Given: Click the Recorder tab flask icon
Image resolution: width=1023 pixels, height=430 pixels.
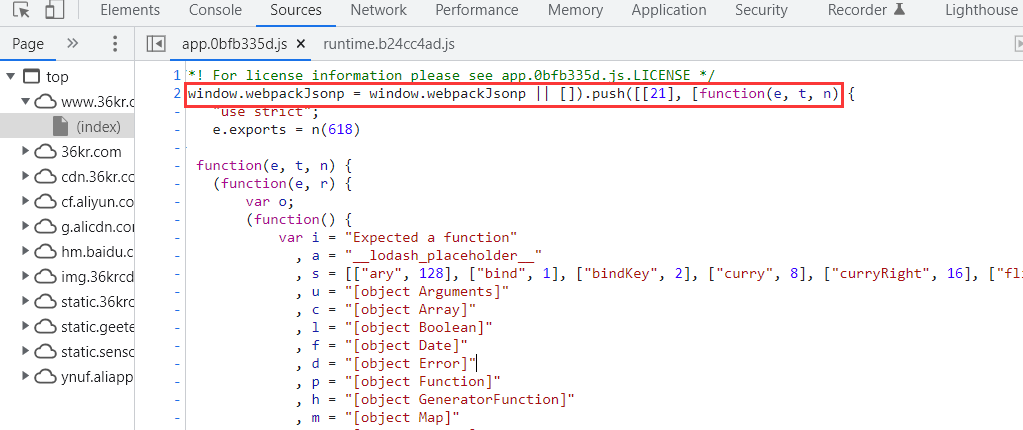Looking at the screenshot, I should pos(899,10).
